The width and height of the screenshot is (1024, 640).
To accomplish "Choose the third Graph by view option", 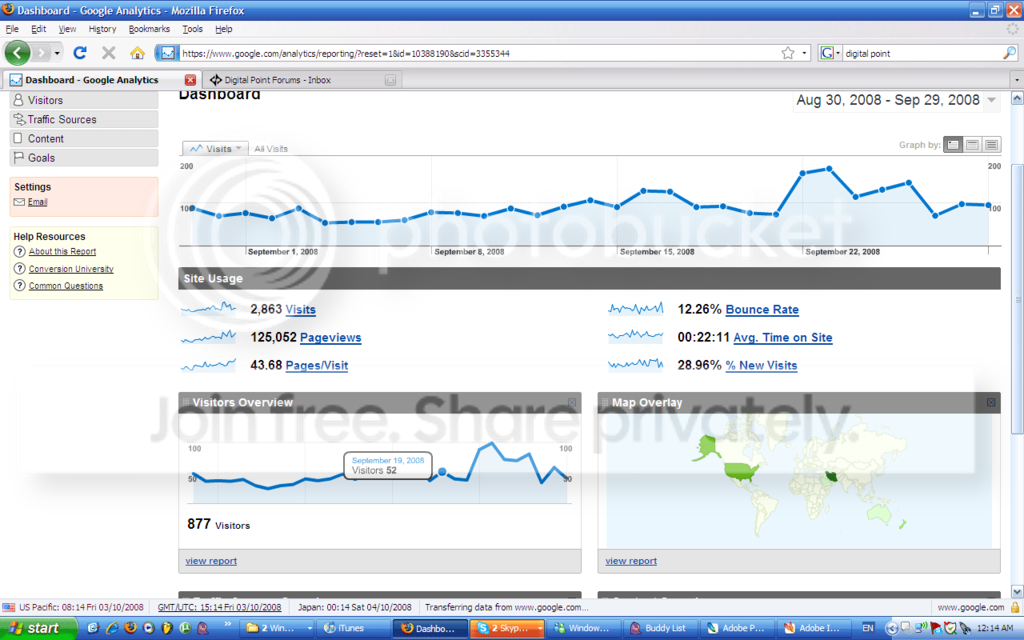I will [x=991, y=145].
